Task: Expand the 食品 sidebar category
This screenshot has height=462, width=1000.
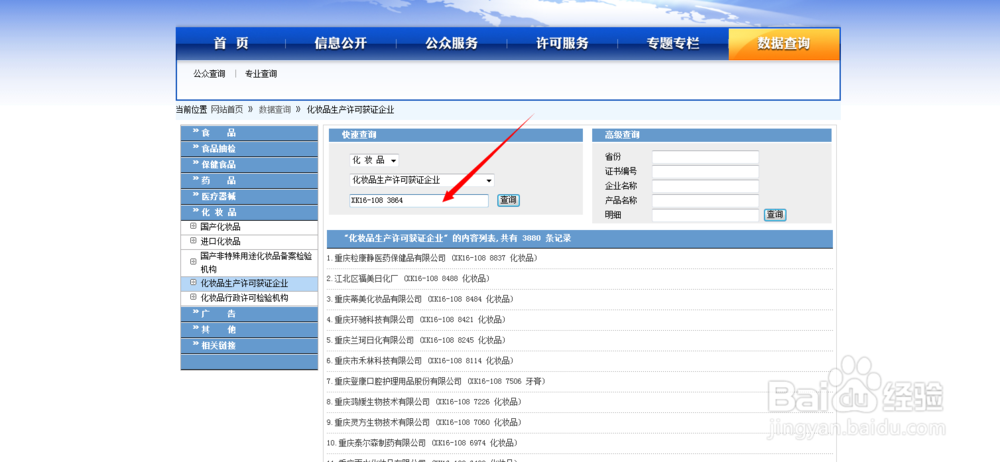Action: 249,133
